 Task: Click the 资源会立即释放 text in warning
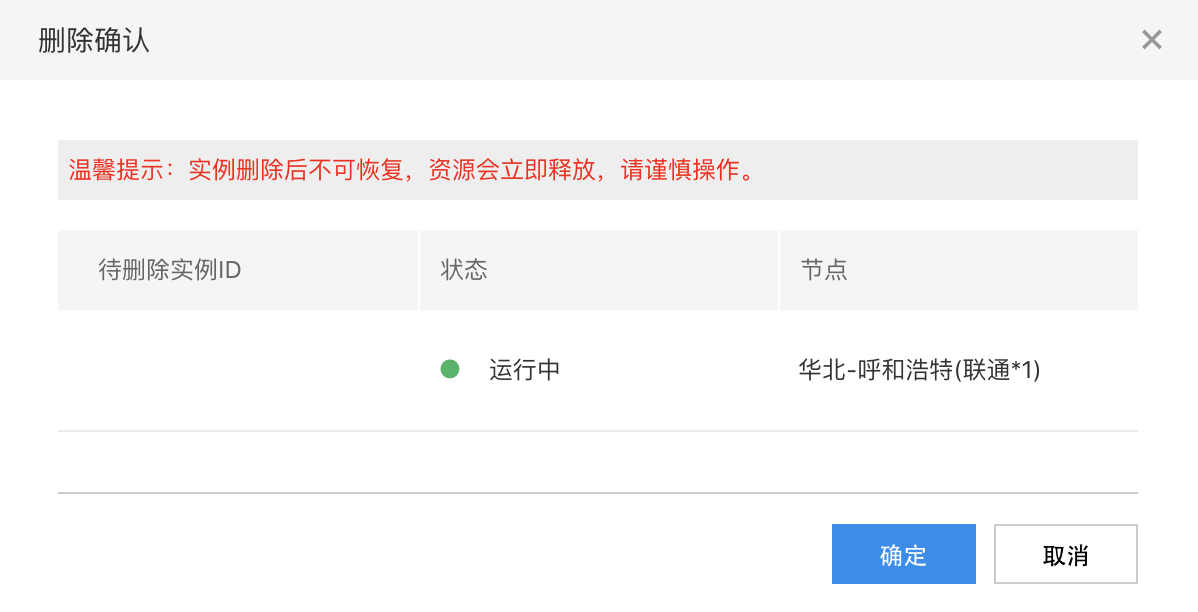click(x=511, y=170)
